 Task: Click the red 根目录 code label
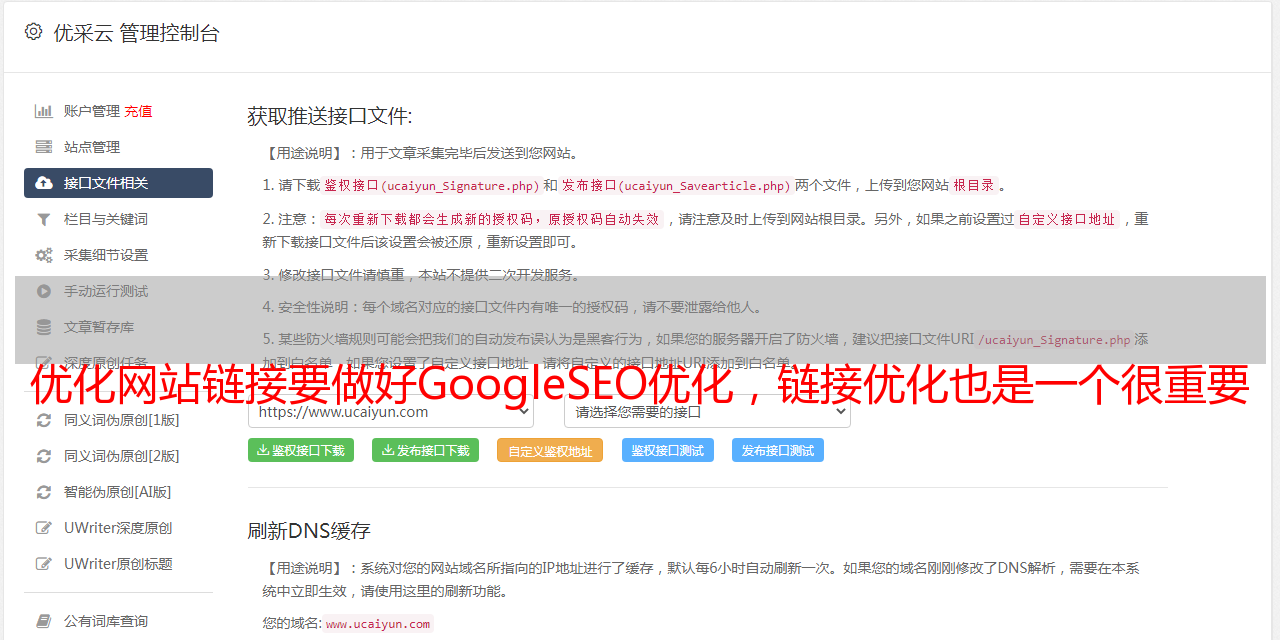[974, 185]
